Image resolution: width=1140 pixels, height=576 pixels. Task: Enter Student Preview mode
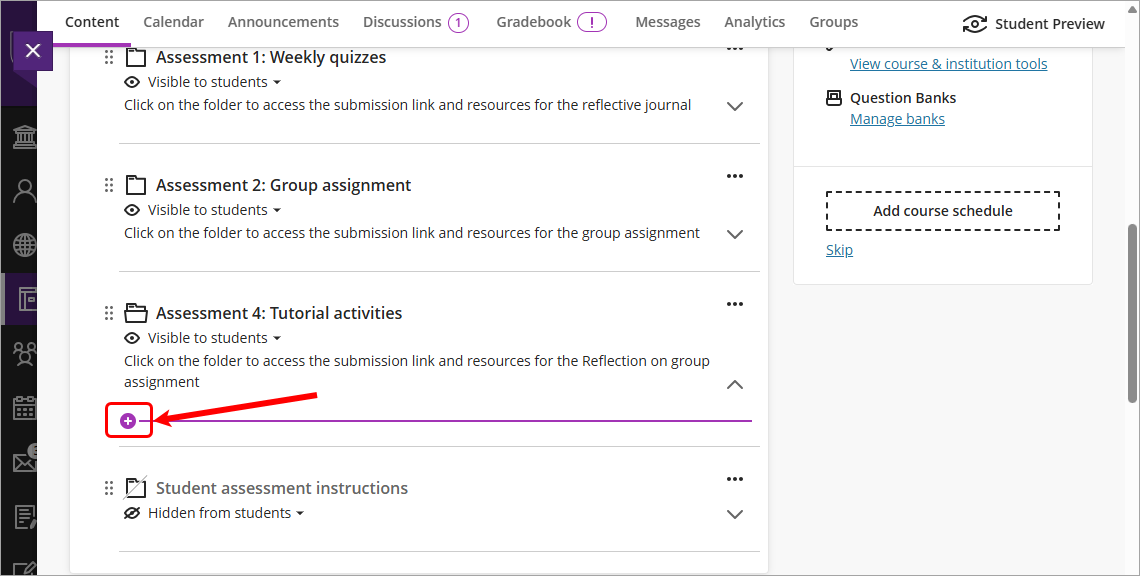coord(1033,22)
